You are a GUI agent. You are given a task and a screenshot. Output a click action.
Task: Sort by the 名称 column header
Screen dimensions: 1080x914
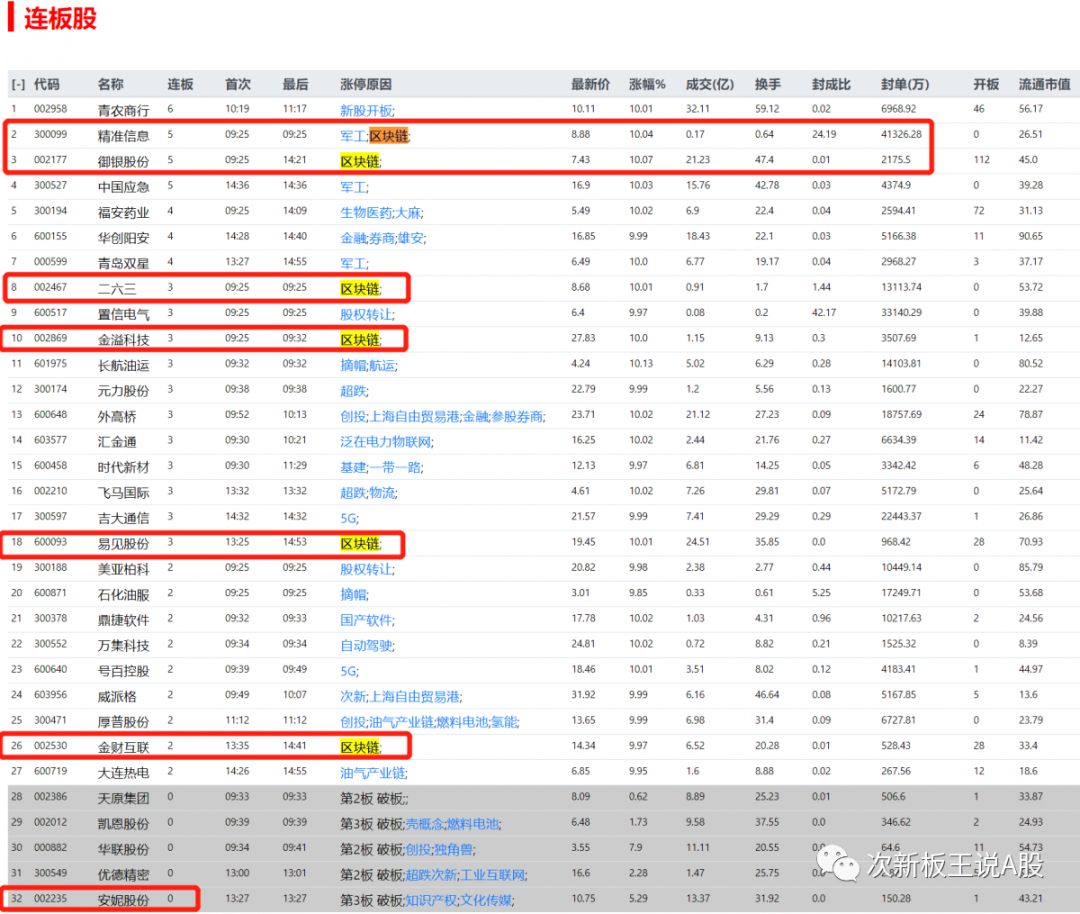click(x=110, y=85)
